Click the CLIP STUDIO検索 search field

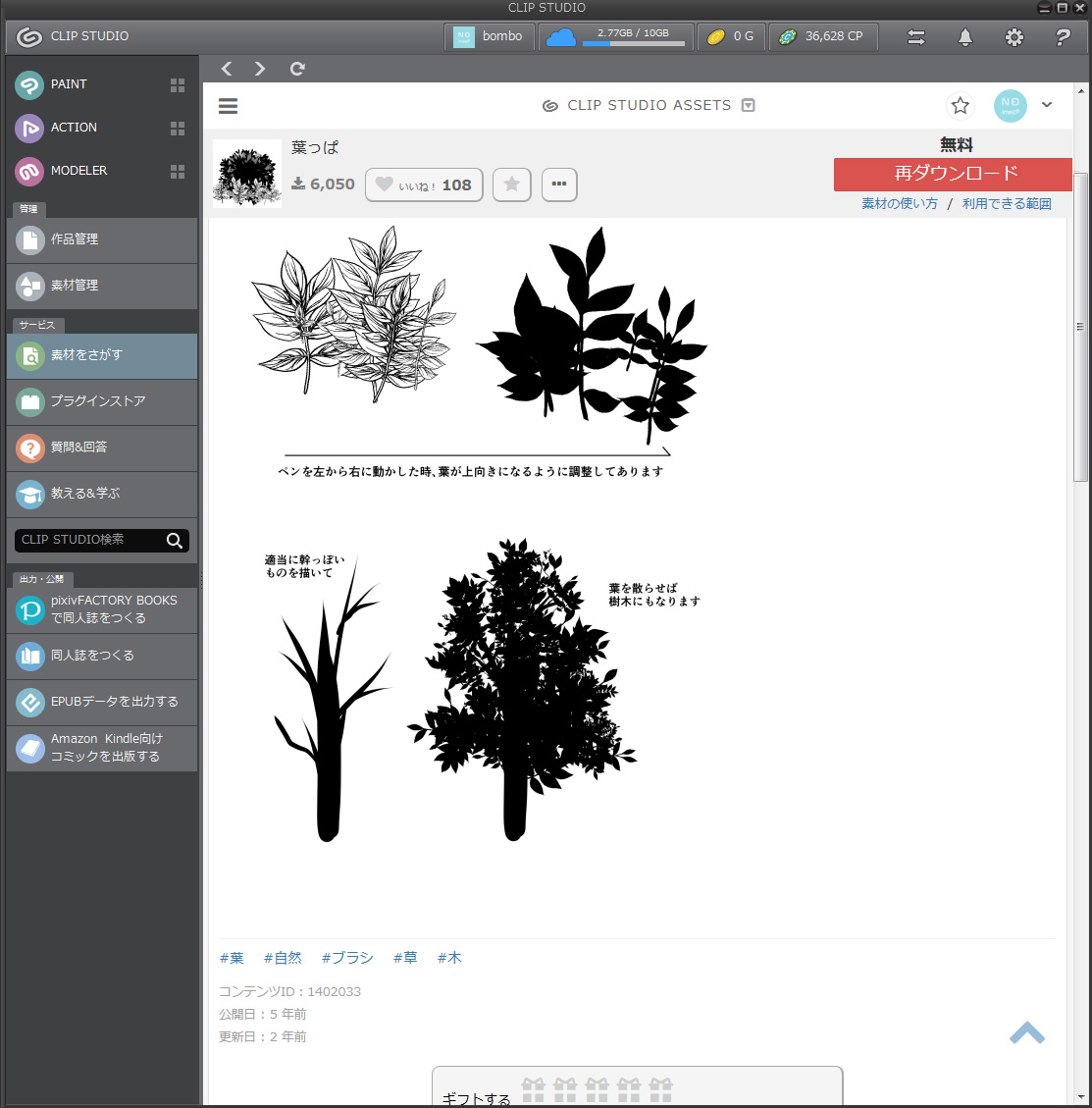tap(88, 540)
